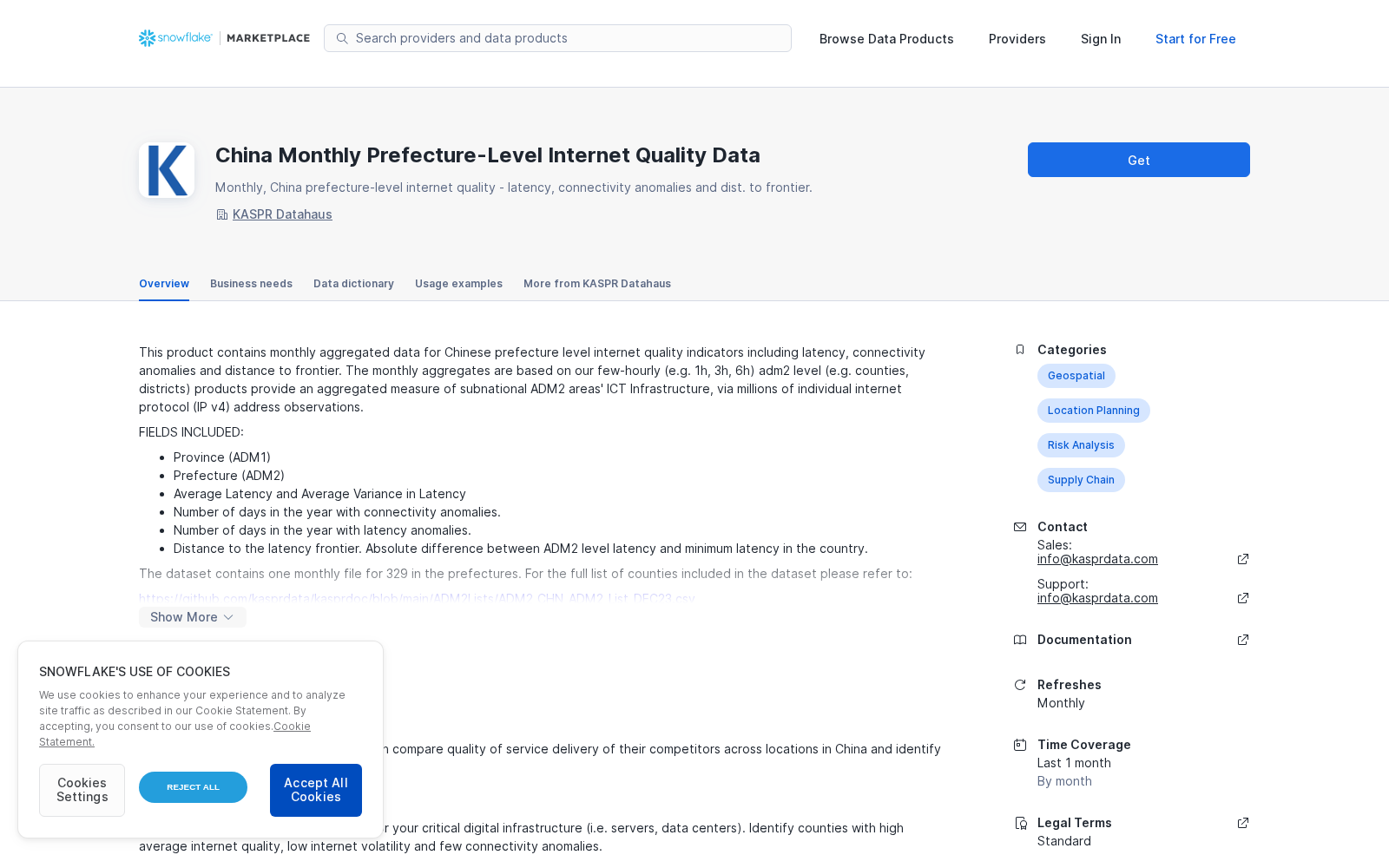Click the Contact envelope icon
The height and width of the screenshot is (868, 1389).
click(x=1020, y=527)
